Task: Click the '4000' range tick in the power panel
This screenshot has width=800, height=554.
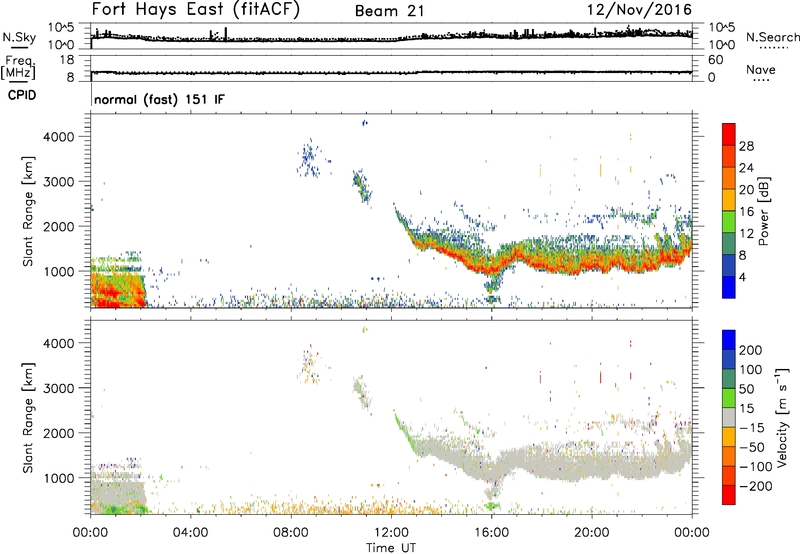Action: 58,137
